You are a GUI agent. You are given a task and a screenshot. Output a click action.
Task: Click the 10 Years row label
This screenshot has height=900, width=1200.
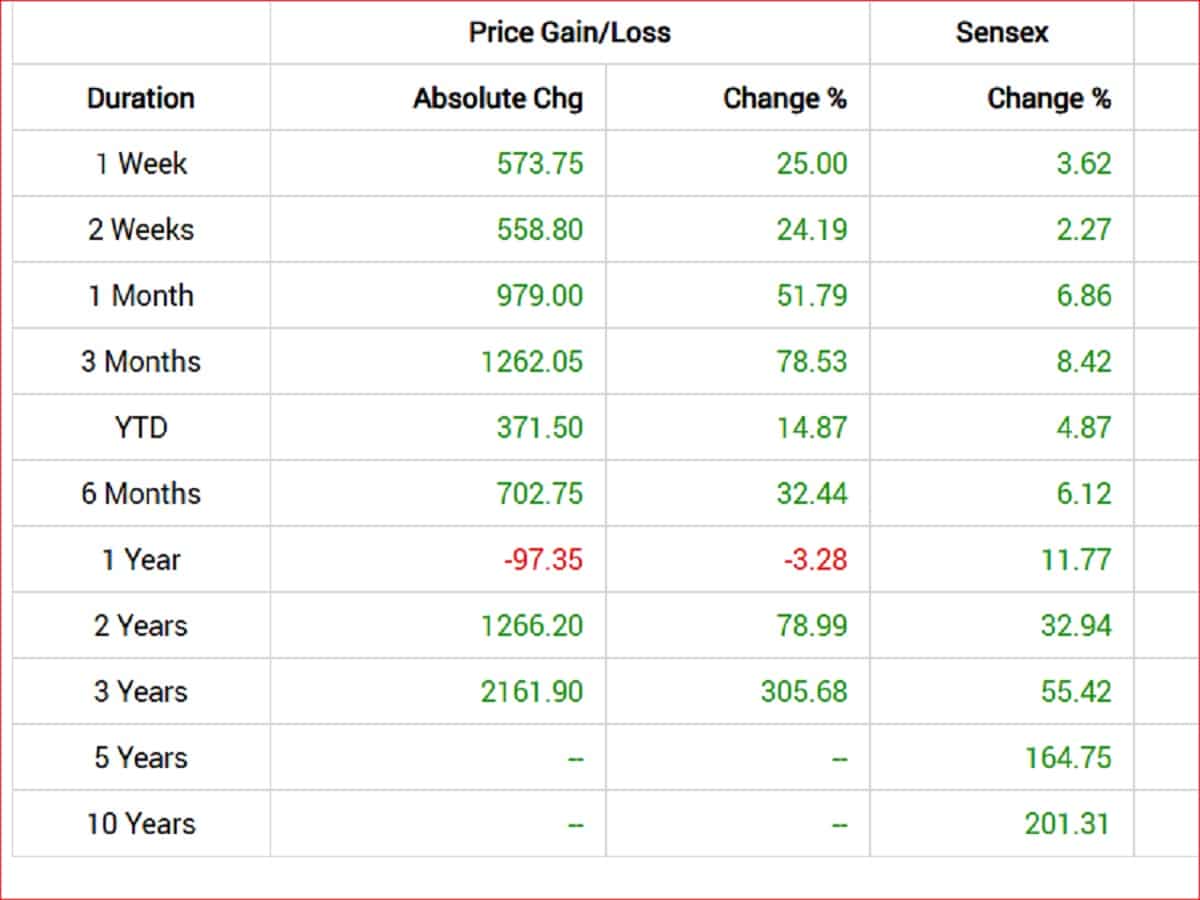pos(141,824)
